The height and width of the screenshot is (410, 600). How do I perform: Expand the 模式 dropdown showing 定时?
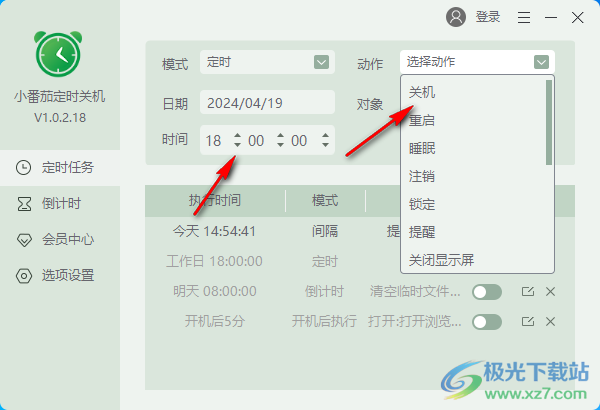267,62
